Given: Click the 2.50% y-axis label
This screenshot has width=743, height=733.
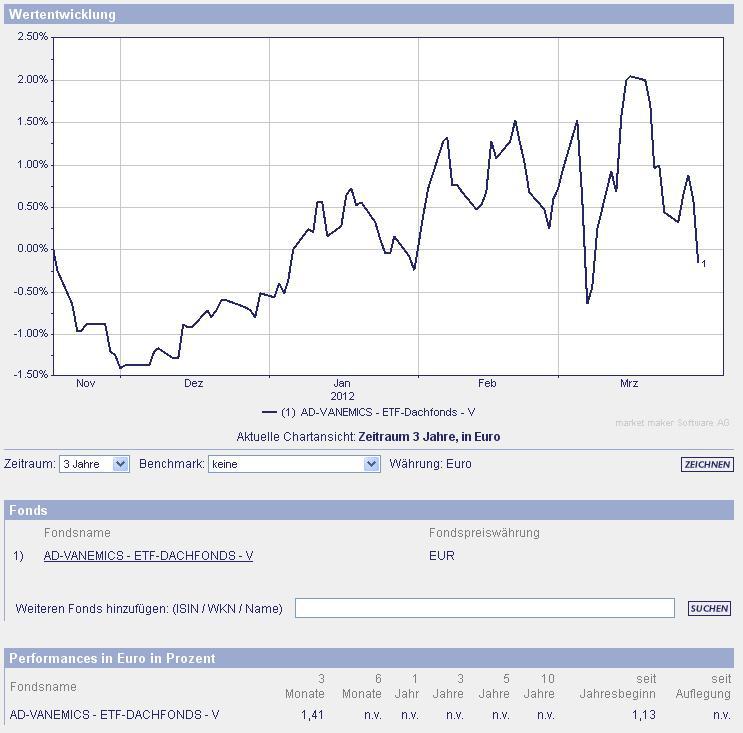Looking at the screenshot, I should pyautogui.click(x=33, y=37).
